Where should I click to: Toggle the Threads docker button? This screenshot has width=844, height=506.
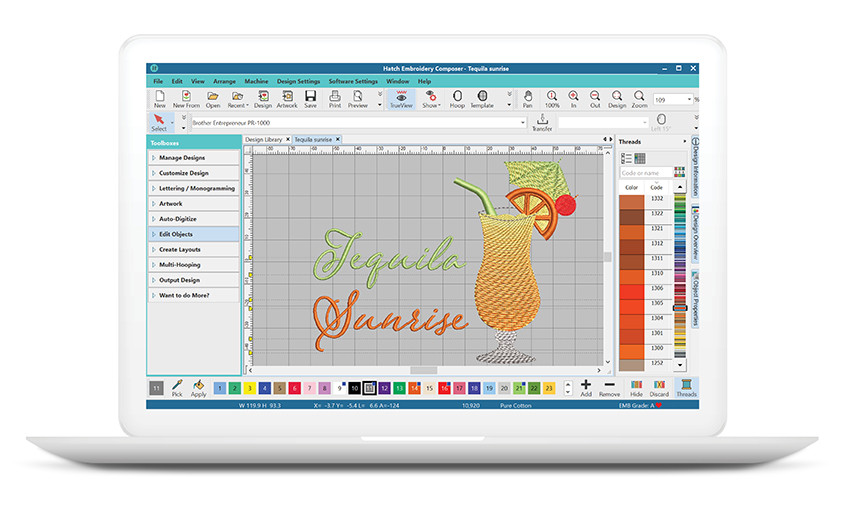[x=686, y=387]
